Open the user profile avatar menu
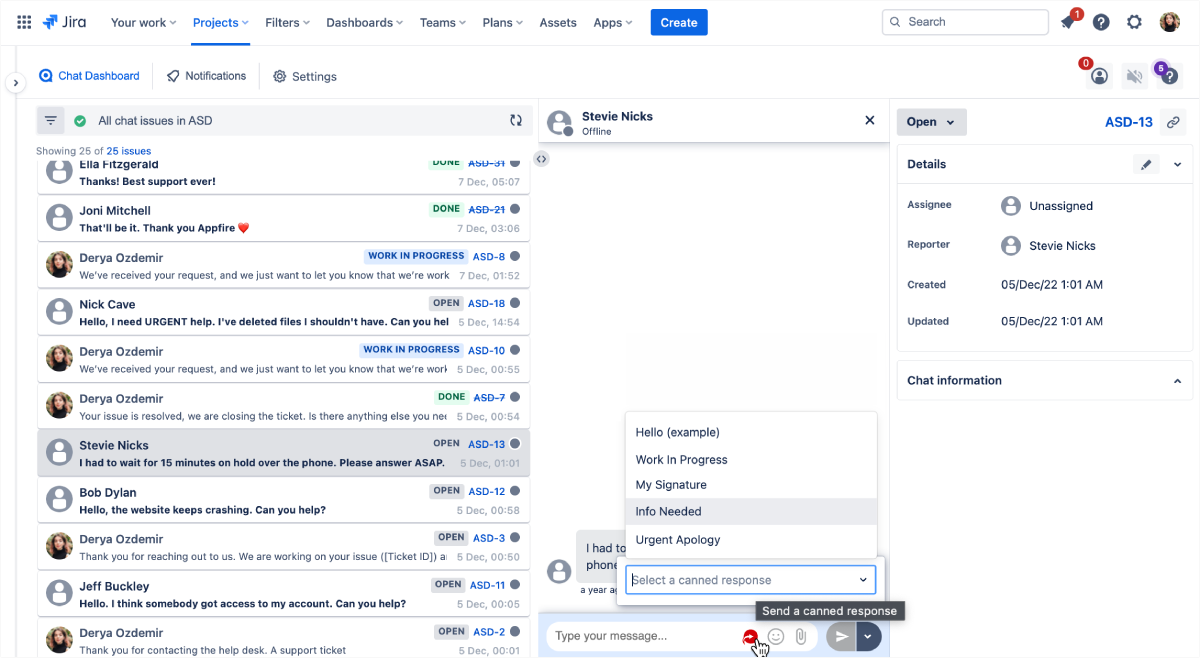 pos(1170,22)
